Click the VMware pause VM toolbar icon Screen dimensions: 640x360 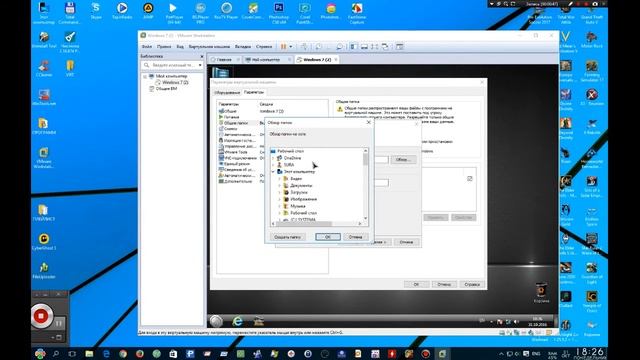point(283,47)
